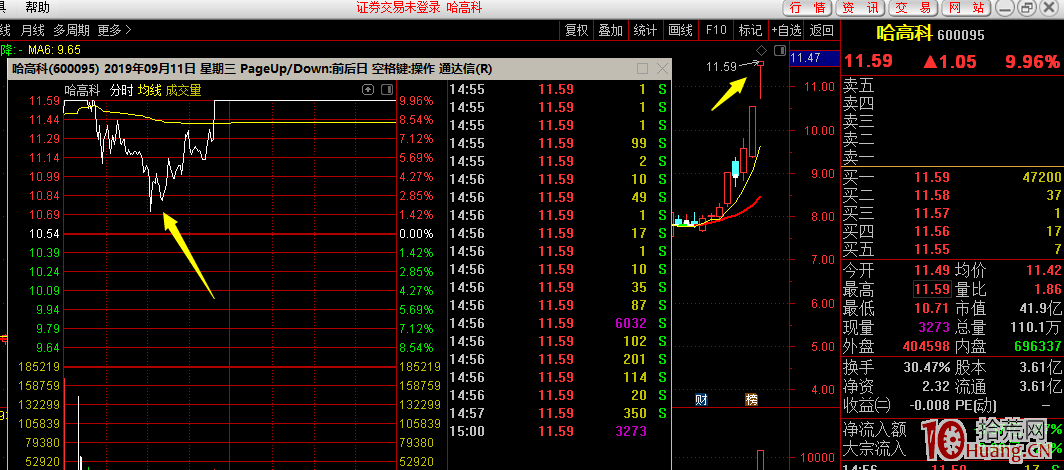Click the 财 finance marker icon

[702, 399]
